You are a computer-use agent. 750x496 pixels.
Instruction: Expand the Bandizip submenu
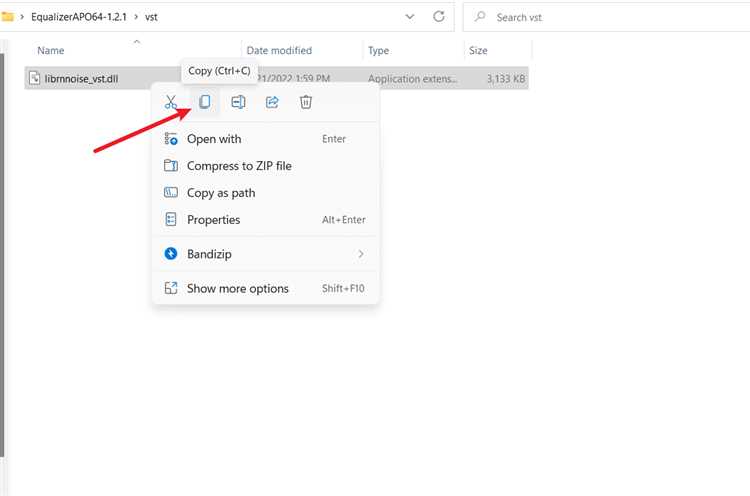265,254
